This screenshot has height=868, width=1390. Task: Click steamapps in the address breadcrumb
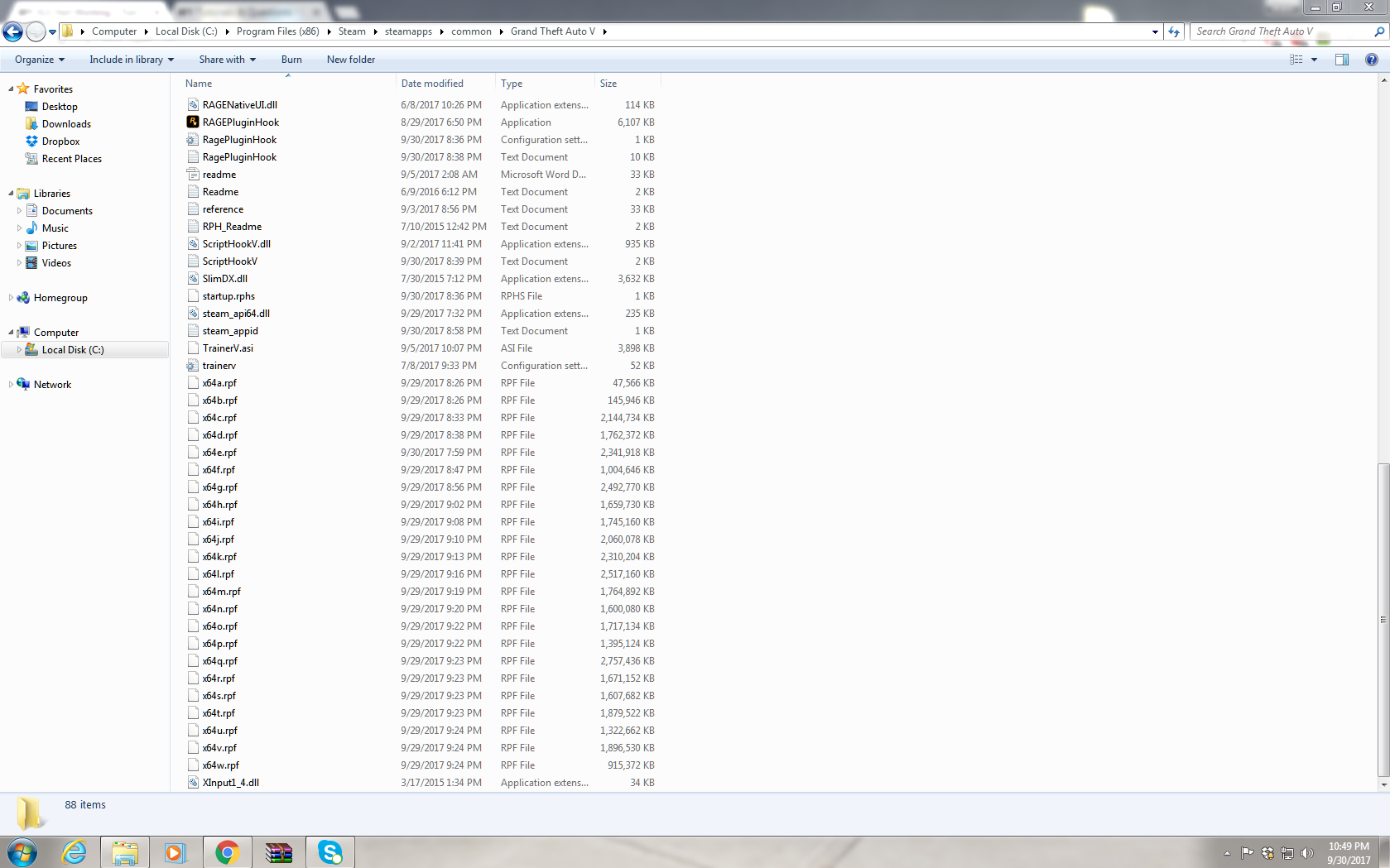pos(408,31)
